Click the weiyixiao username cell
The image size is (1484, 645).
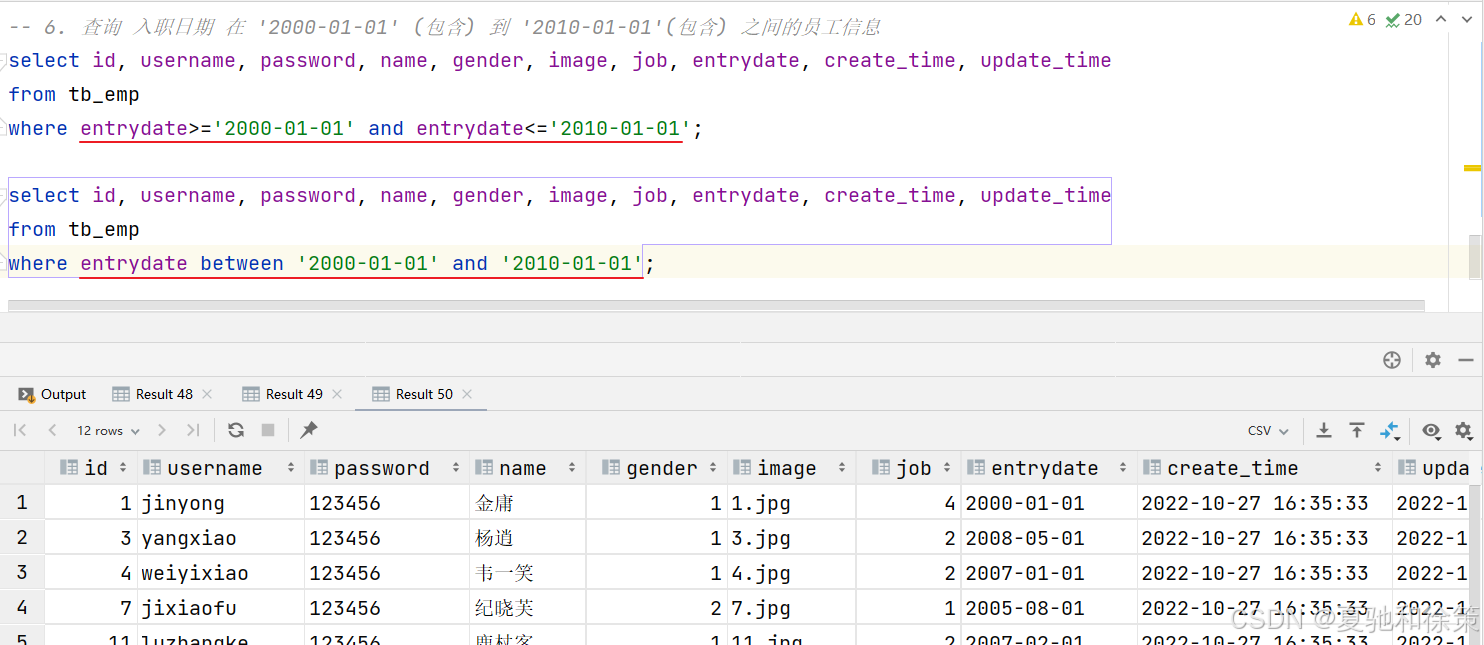click(x=221, y=573)
